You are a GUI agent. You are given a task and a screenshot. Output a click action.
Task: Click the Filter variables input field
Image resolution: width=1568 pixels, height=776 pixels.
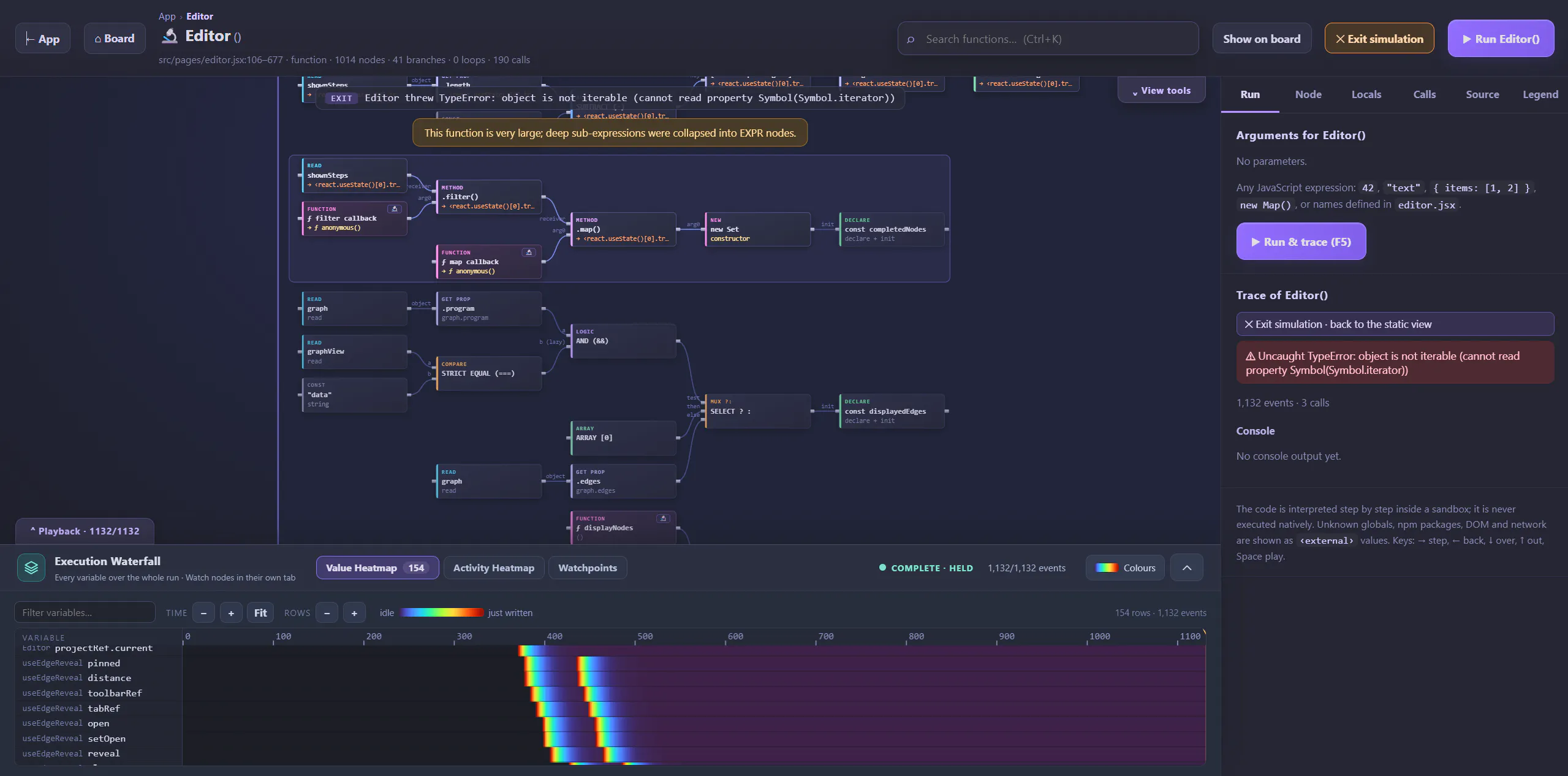tap(85, 613)
